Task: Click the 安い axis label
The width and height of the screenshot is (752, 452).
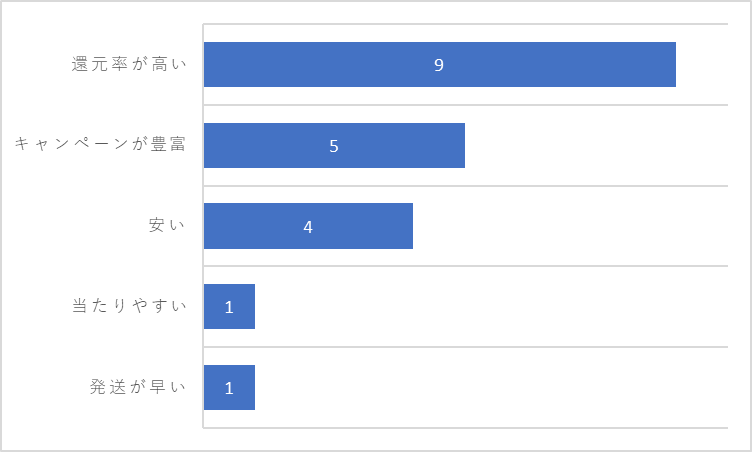Action: [167, 225]
